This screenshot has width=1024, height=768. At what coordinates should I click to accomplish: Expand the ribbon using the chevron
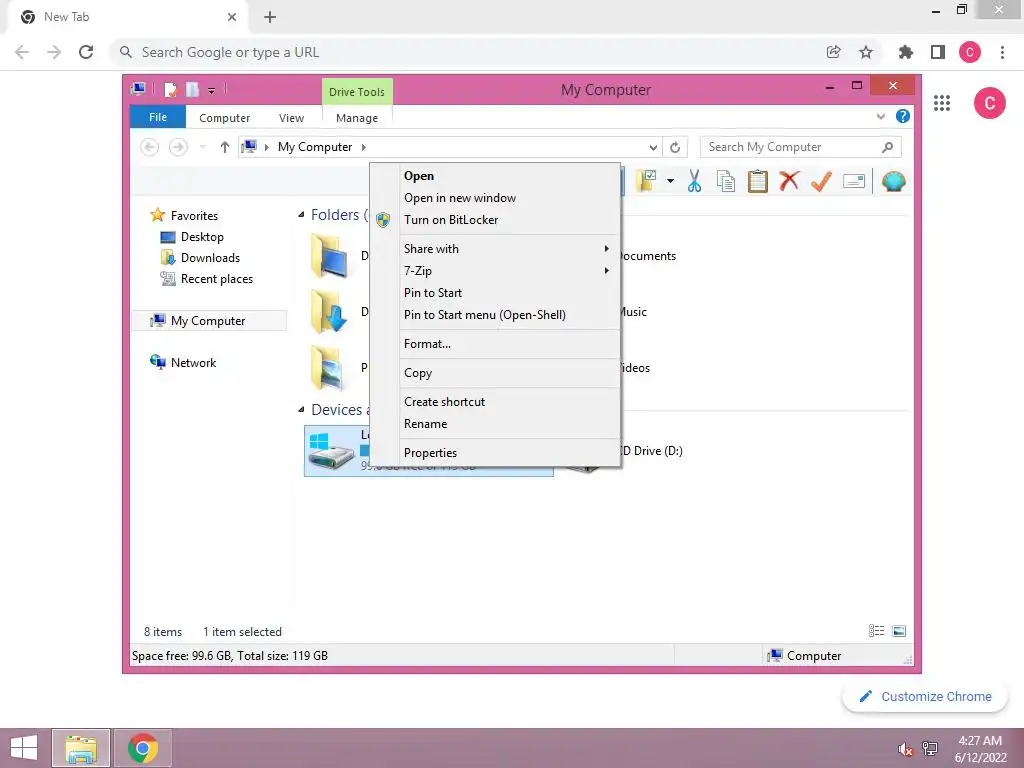pyautogui.click(x=880, y=116)
